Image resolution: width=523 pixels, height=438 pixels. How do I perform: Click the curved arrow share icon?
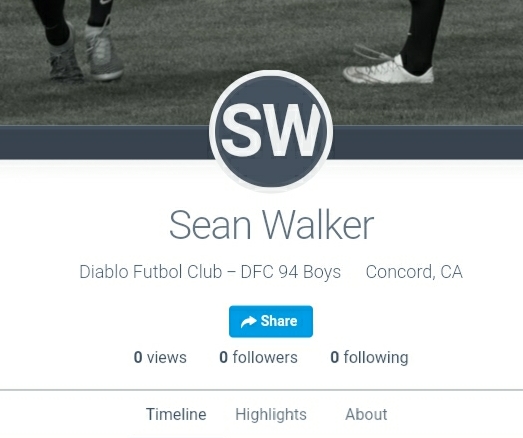point(248,322)
